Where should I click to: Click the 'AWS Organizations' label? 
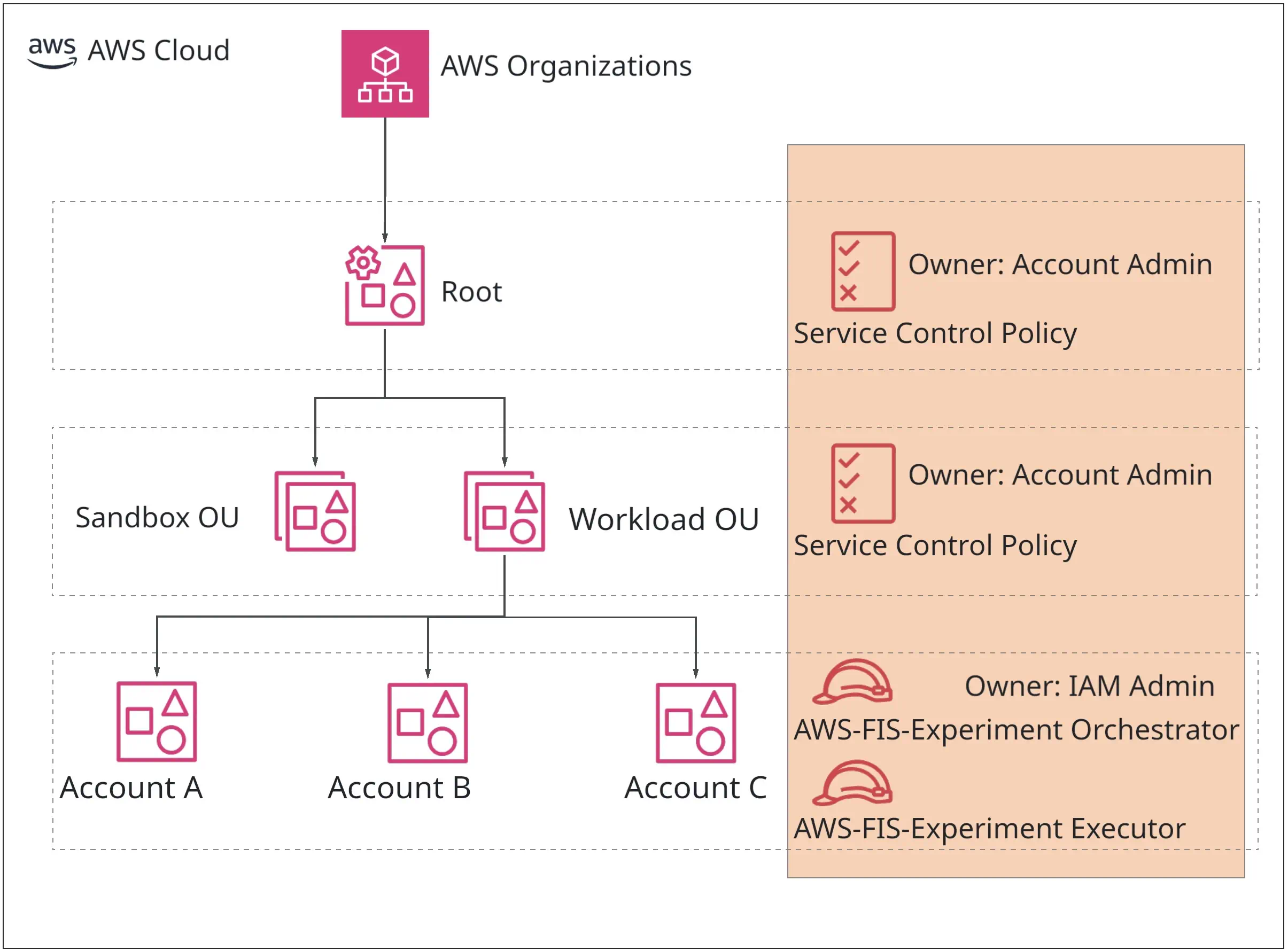pyautogui.click(x=566, y=66)
